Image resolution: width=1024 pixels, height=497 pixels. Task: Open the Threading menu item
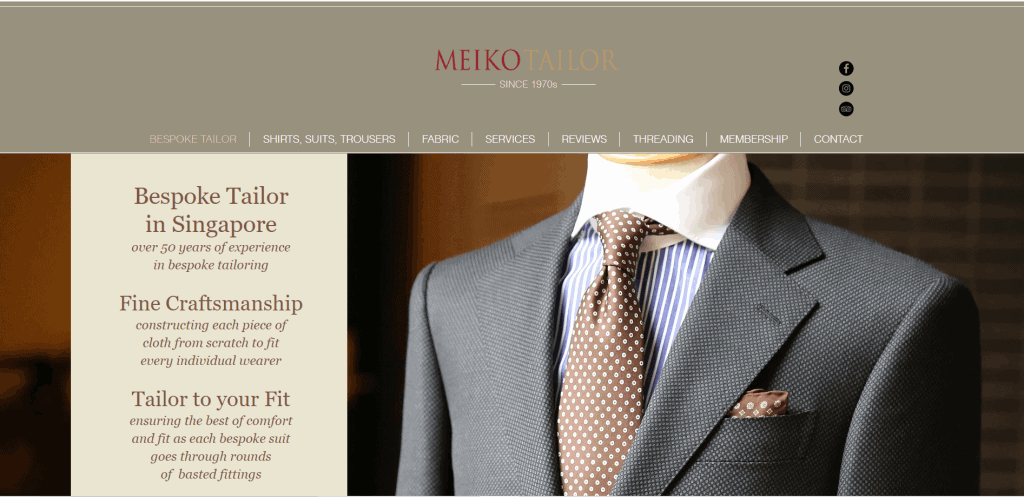click(663, 139)
